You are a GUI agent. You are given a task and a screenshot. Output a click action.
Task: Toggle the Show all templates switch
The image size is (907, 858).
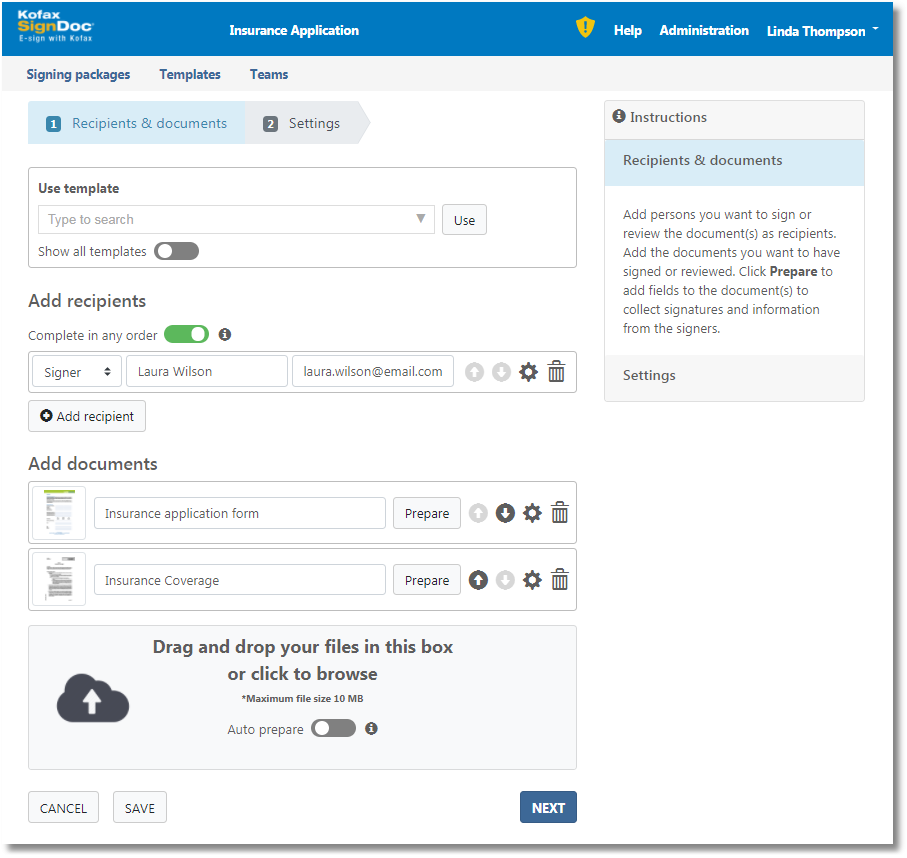tap(176, 251)
